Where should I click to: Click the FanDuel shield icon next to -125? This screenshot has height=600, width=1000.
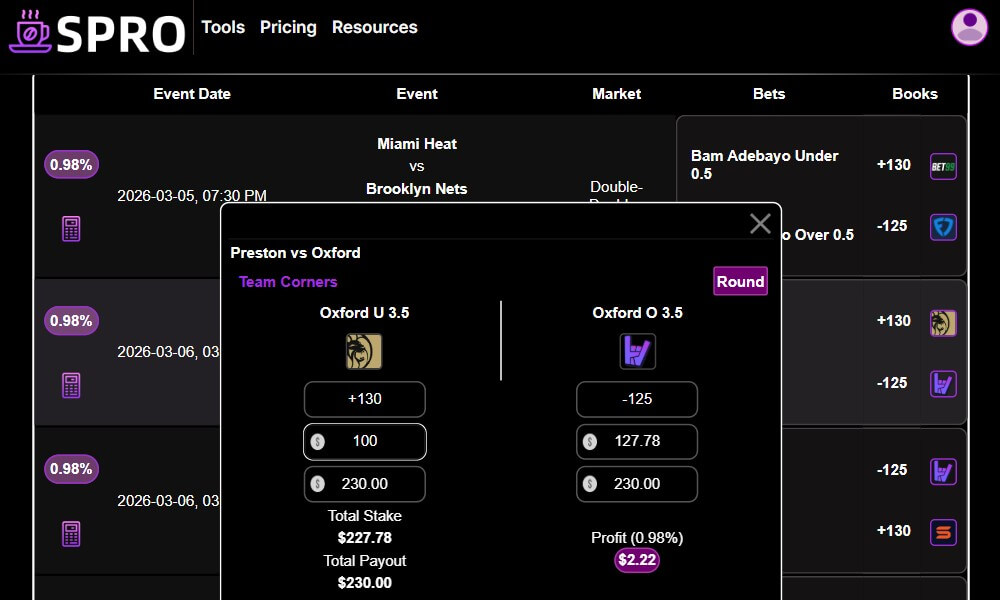[941, 227]
